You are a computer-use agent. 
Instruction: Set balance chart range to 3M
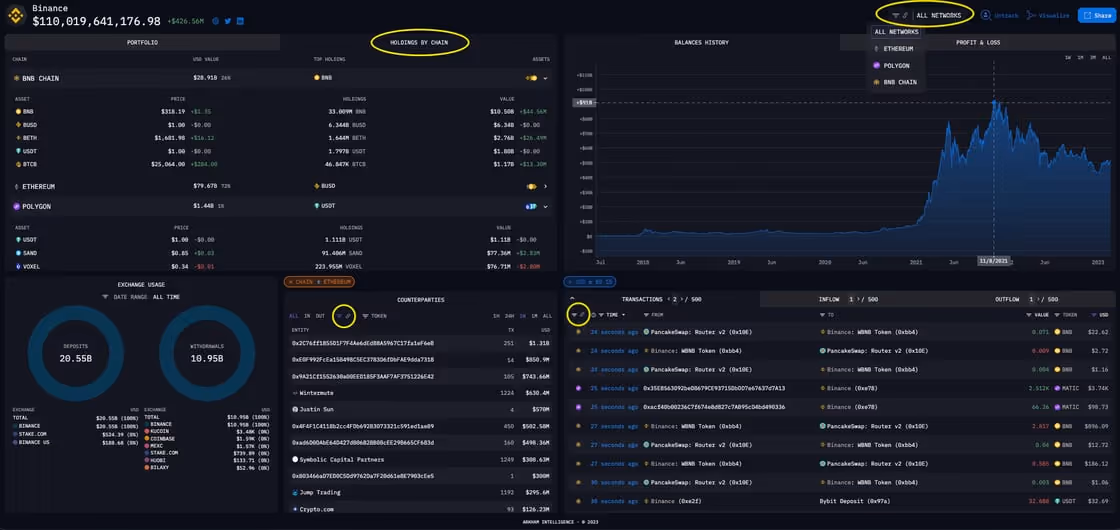(1093, 57)
